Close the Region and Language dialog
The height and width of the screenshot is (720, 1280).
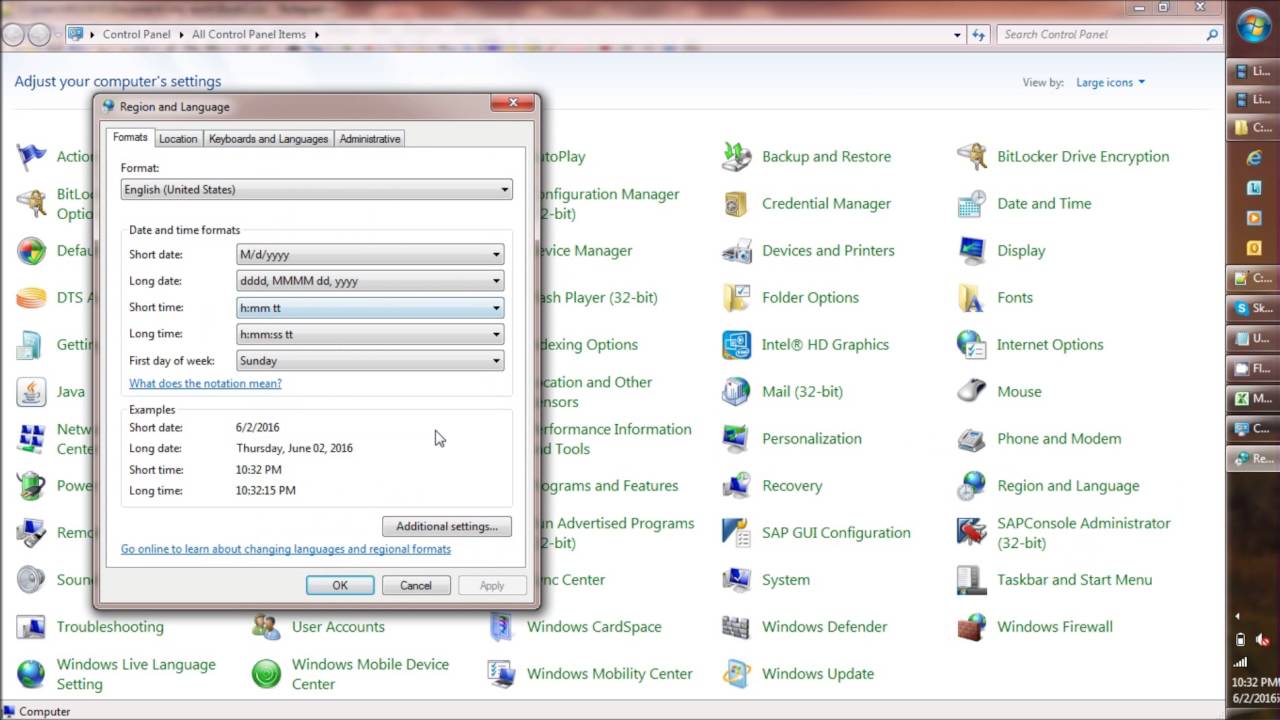pos(513,102)
